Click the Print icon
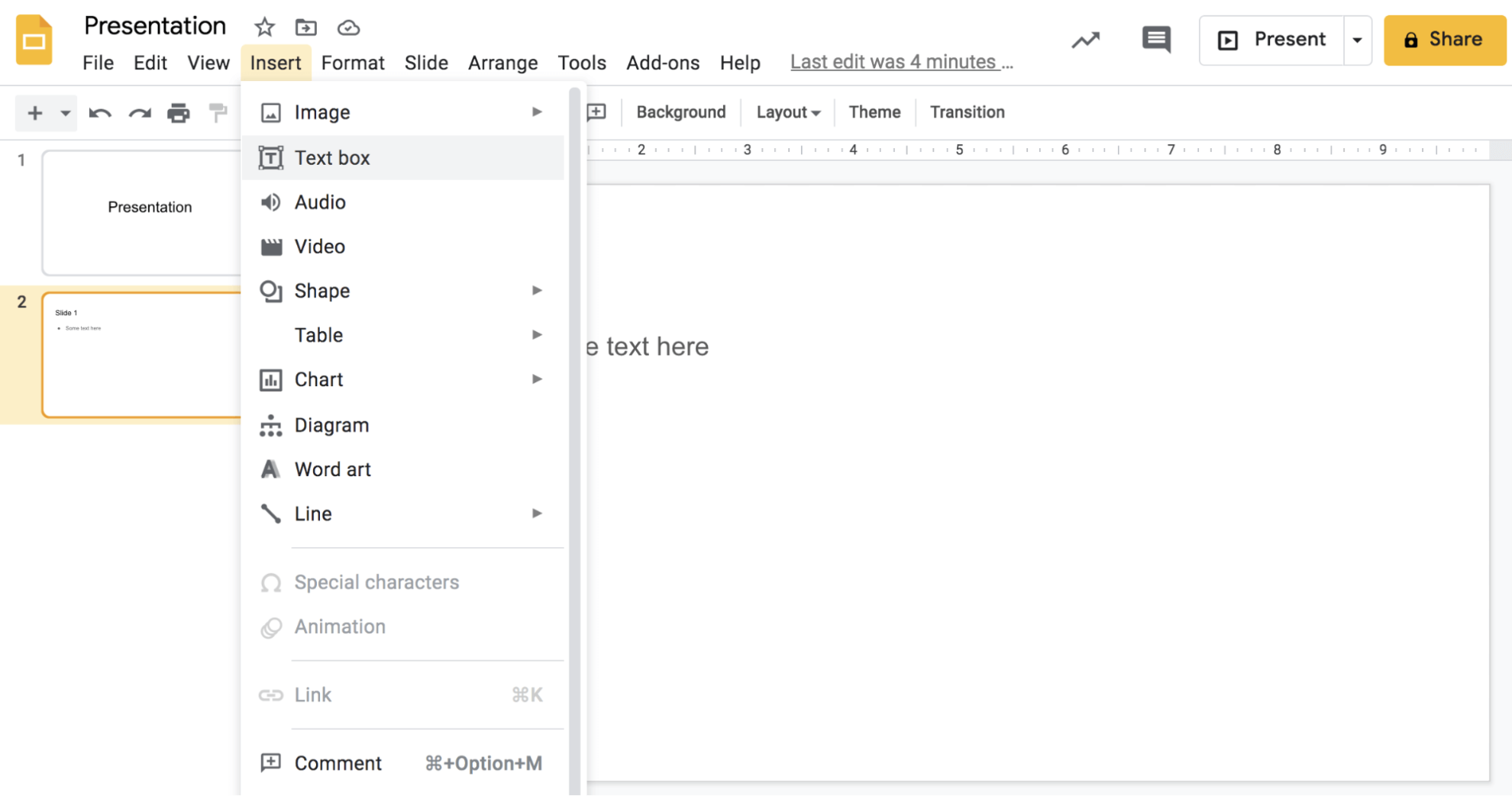The height and width of the screenshot is (796, 1512). pos(179,112)
